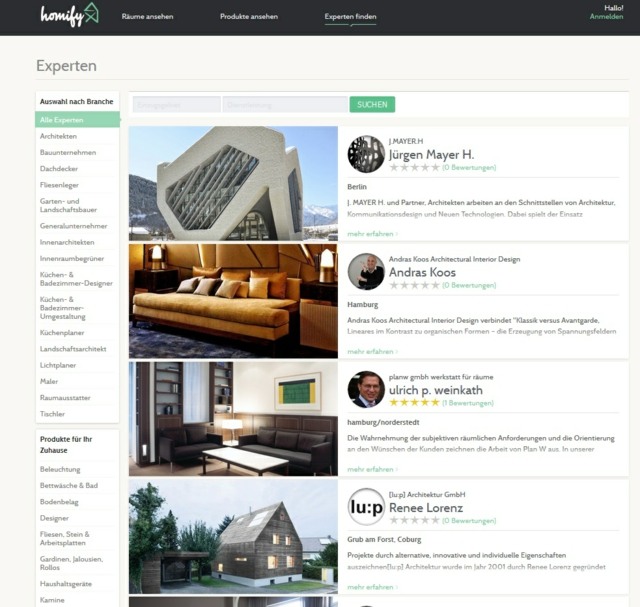Open the Produkte ansehen menu
The height and width of the screenshot is (607, 640).
coord(249,17)
